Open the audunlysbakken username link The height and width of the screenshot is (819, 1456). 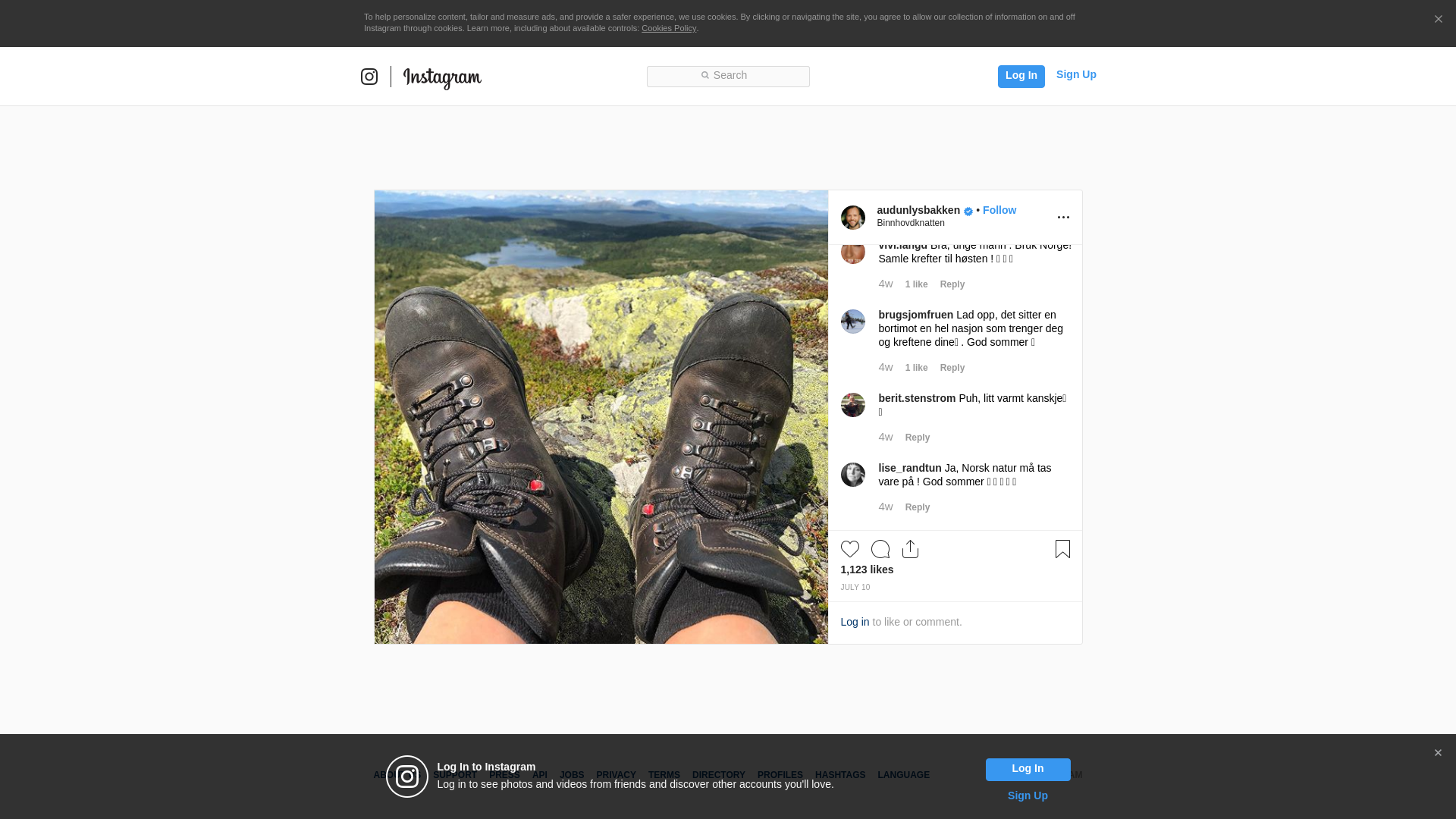click(x=918, y=210)
